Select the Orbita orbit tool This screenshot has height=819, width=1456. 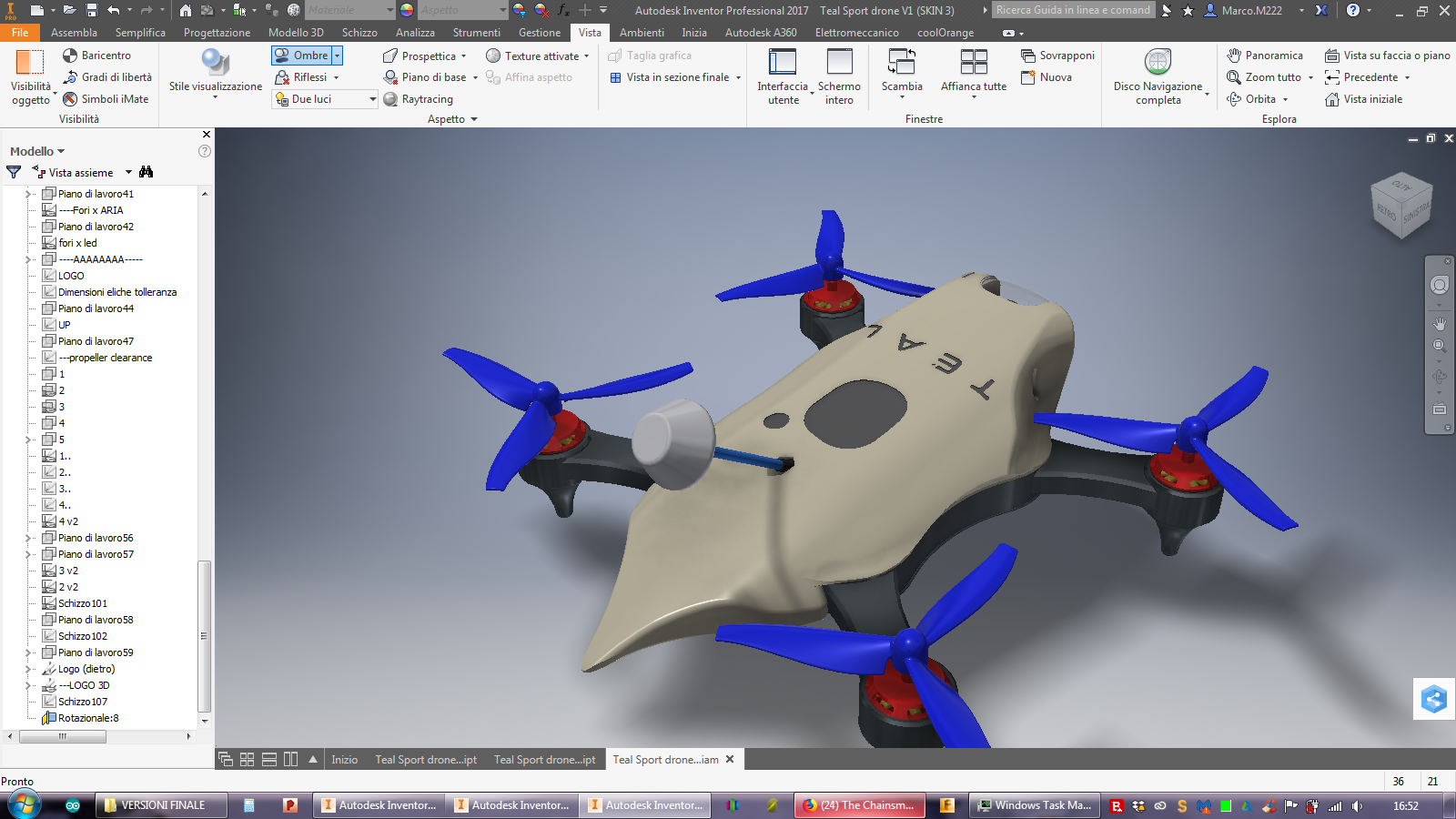1251,99
